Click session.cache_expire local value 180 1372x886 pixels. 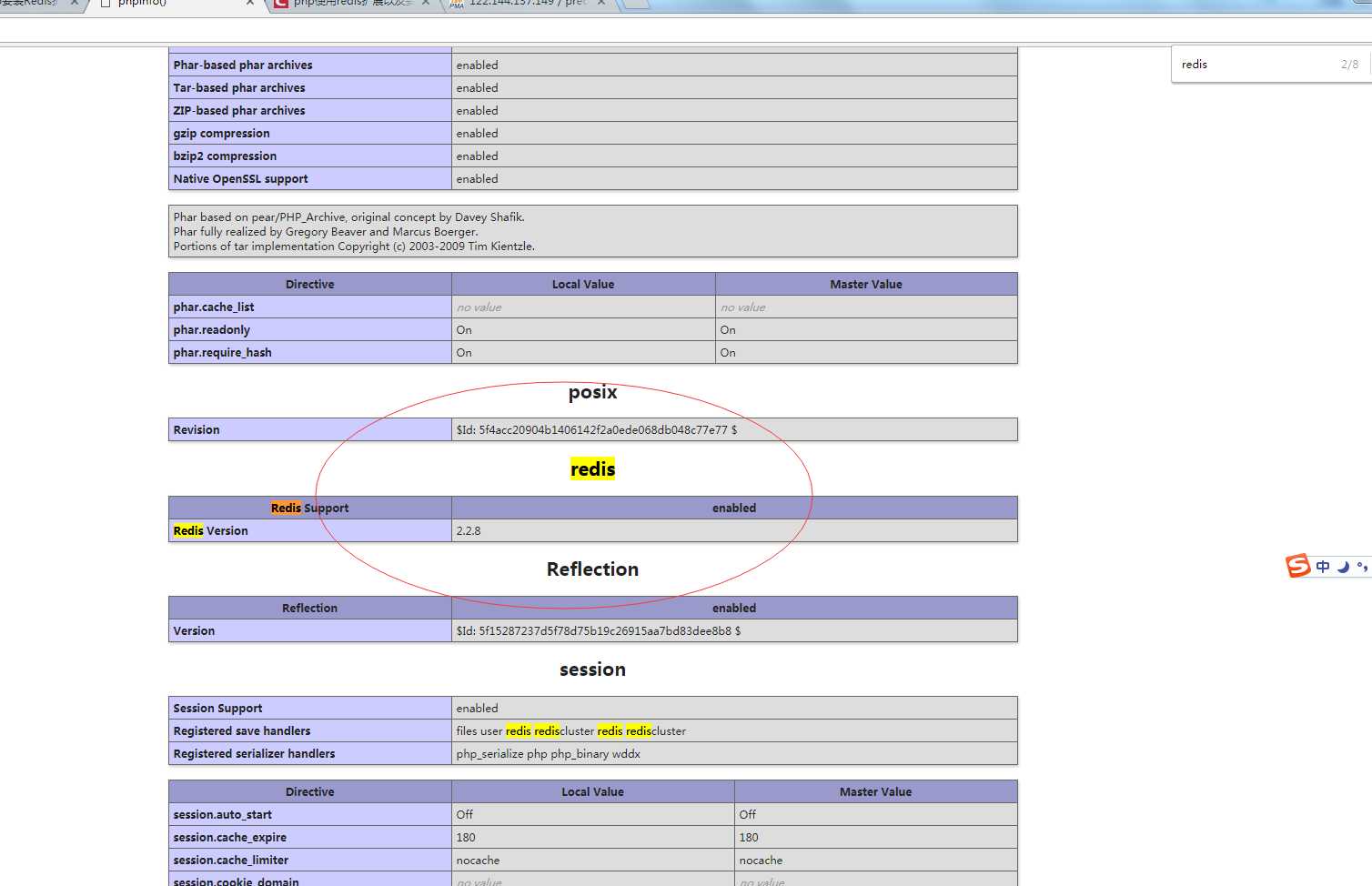click(x=466, y=837)
